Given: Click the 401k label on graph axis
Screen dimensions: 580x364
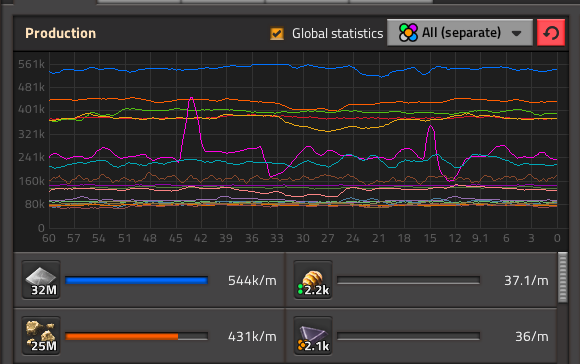Looking at the screenshot, I should click(x=31, y=109).
